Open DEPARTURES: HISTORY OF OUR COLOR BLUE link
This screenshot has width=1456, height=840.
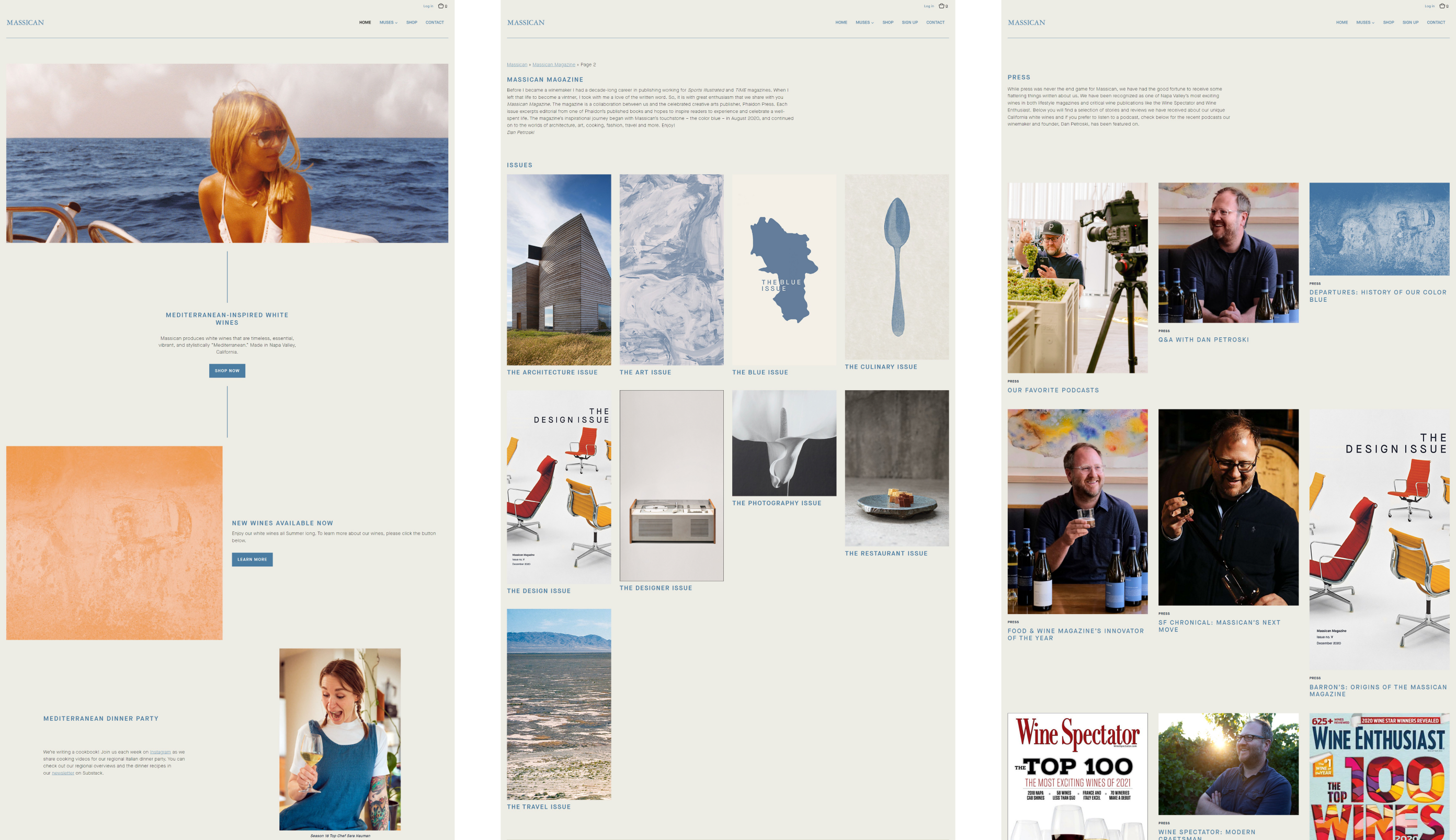click(x=1378, y=296)
